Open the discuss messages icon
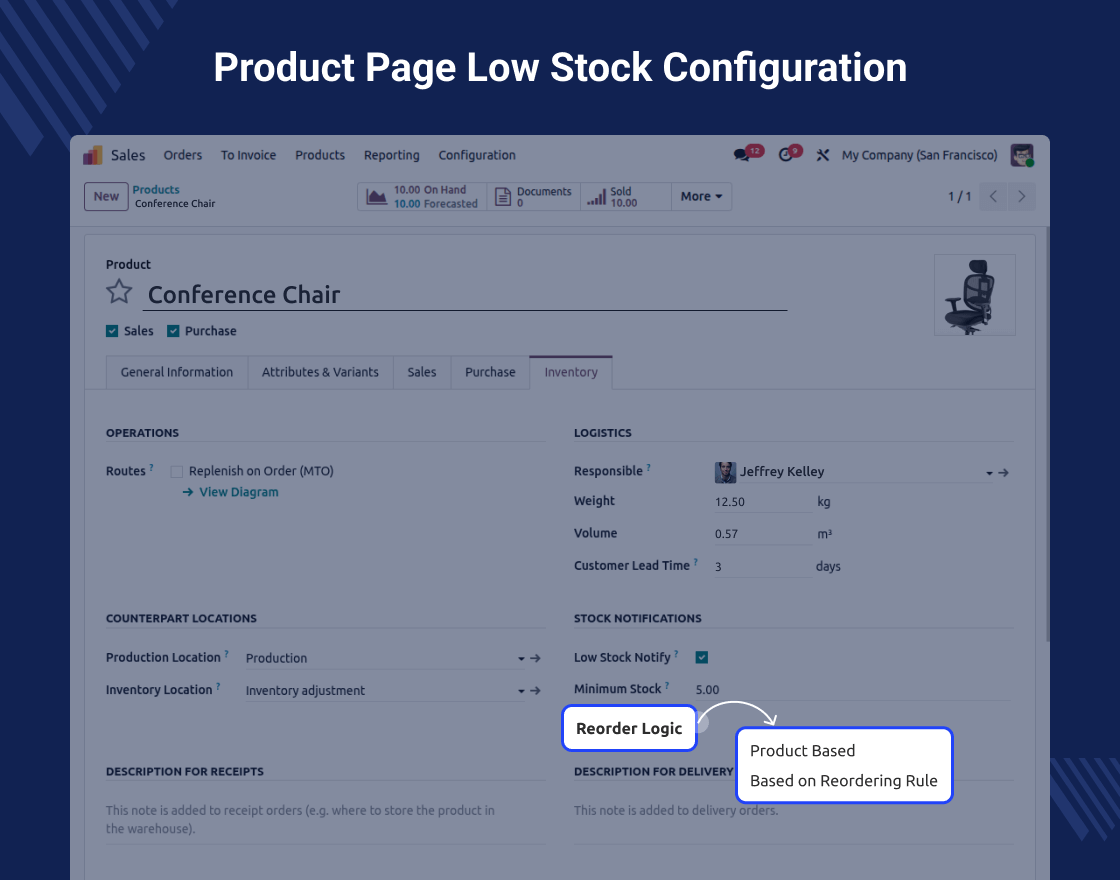This screenshot has height=880, width=1120. click(741, 155)
